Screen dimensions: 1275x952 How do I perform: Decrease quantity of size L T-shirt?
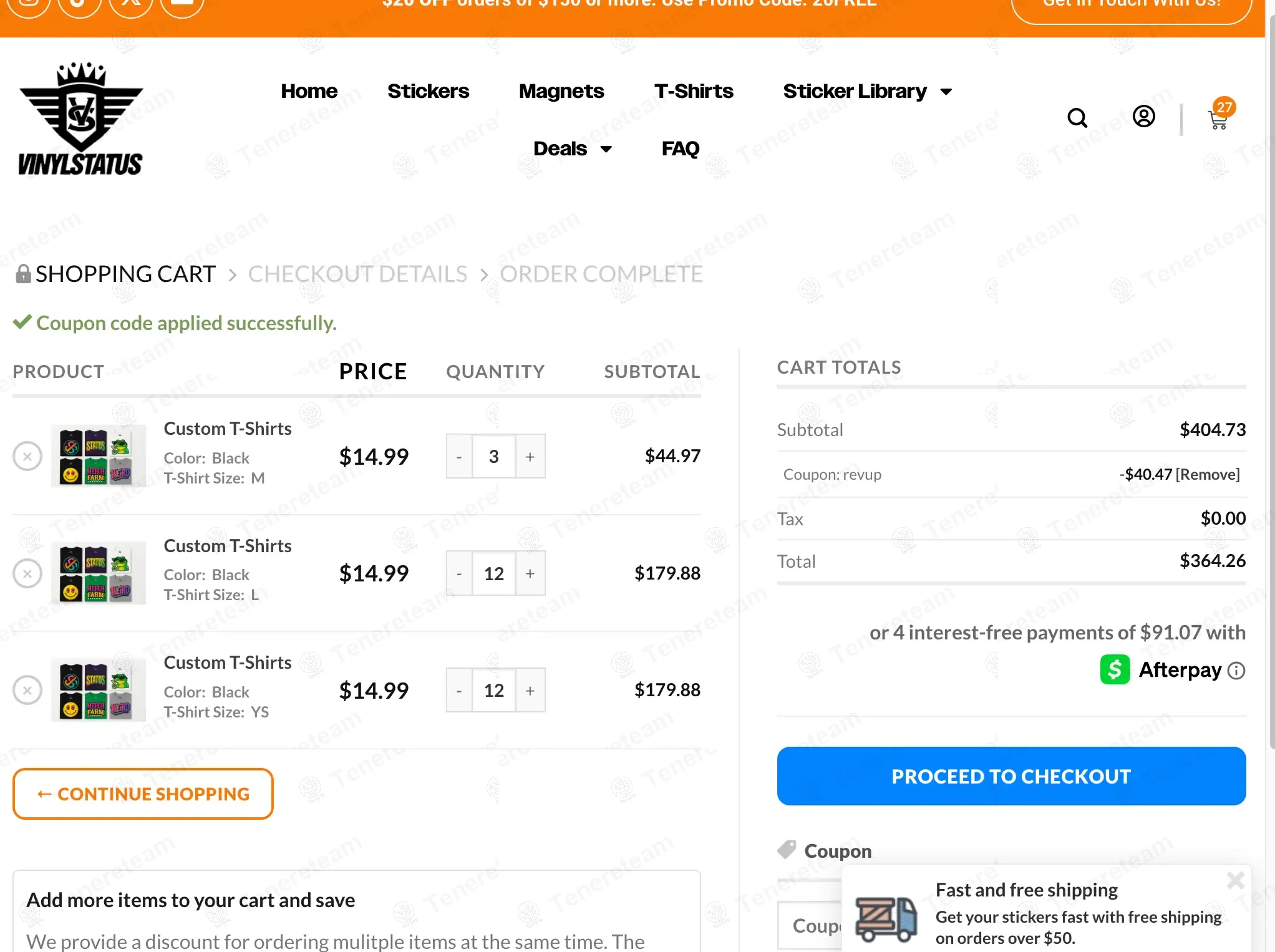click(459, 573)
